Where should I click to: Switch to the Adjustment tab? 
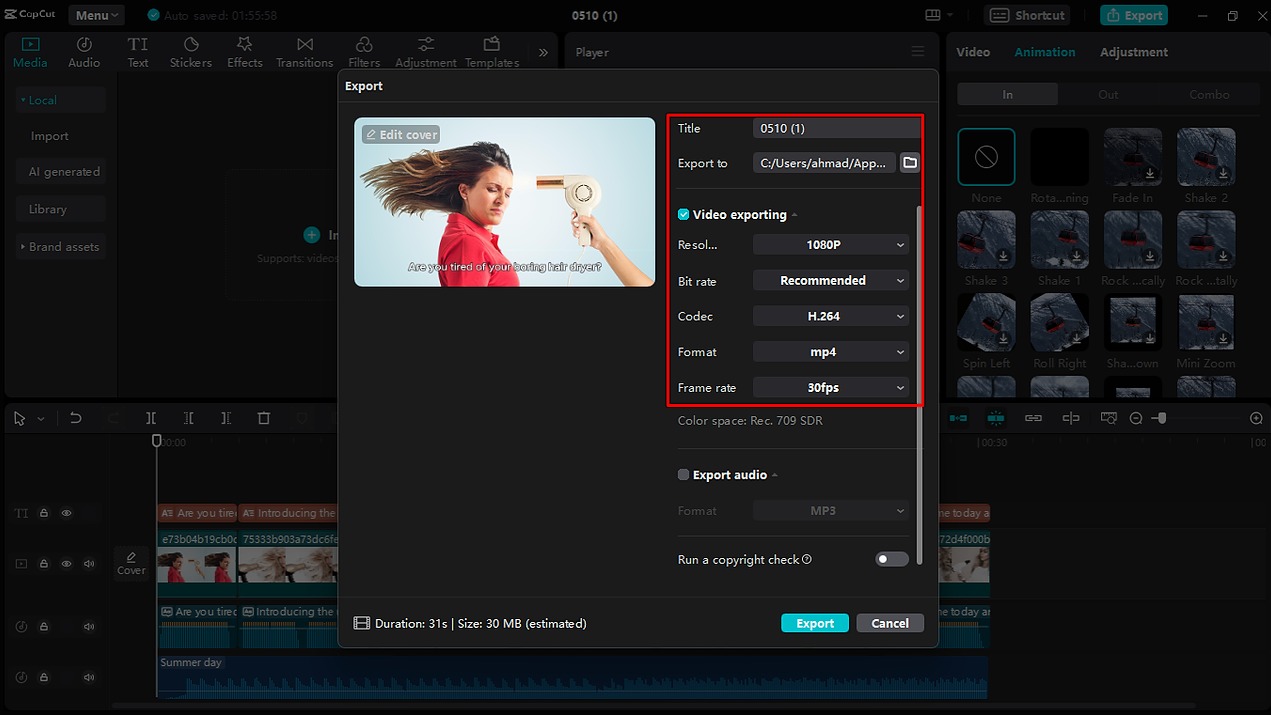click(1133, 51)
